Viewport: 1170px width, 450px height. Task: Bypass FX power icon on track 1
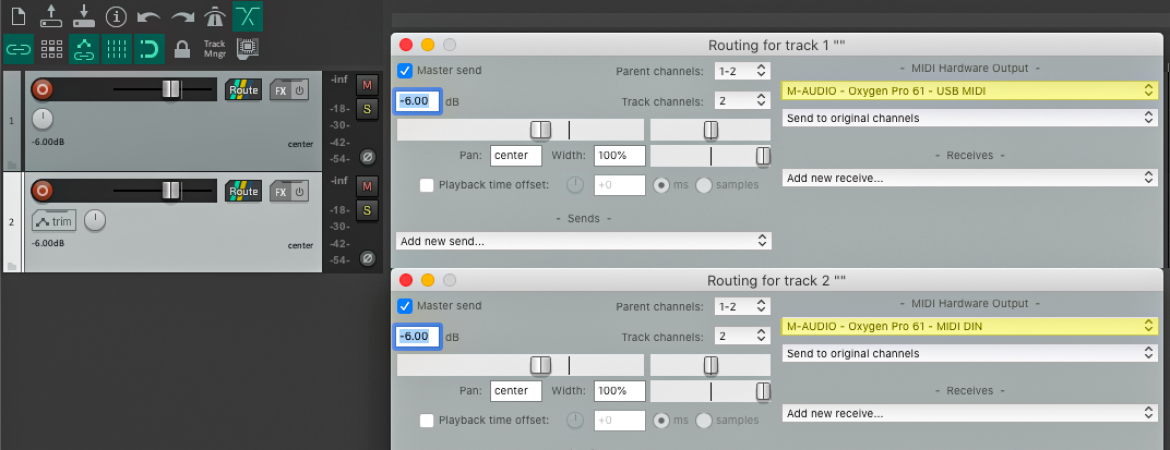(x=299, y=90)
